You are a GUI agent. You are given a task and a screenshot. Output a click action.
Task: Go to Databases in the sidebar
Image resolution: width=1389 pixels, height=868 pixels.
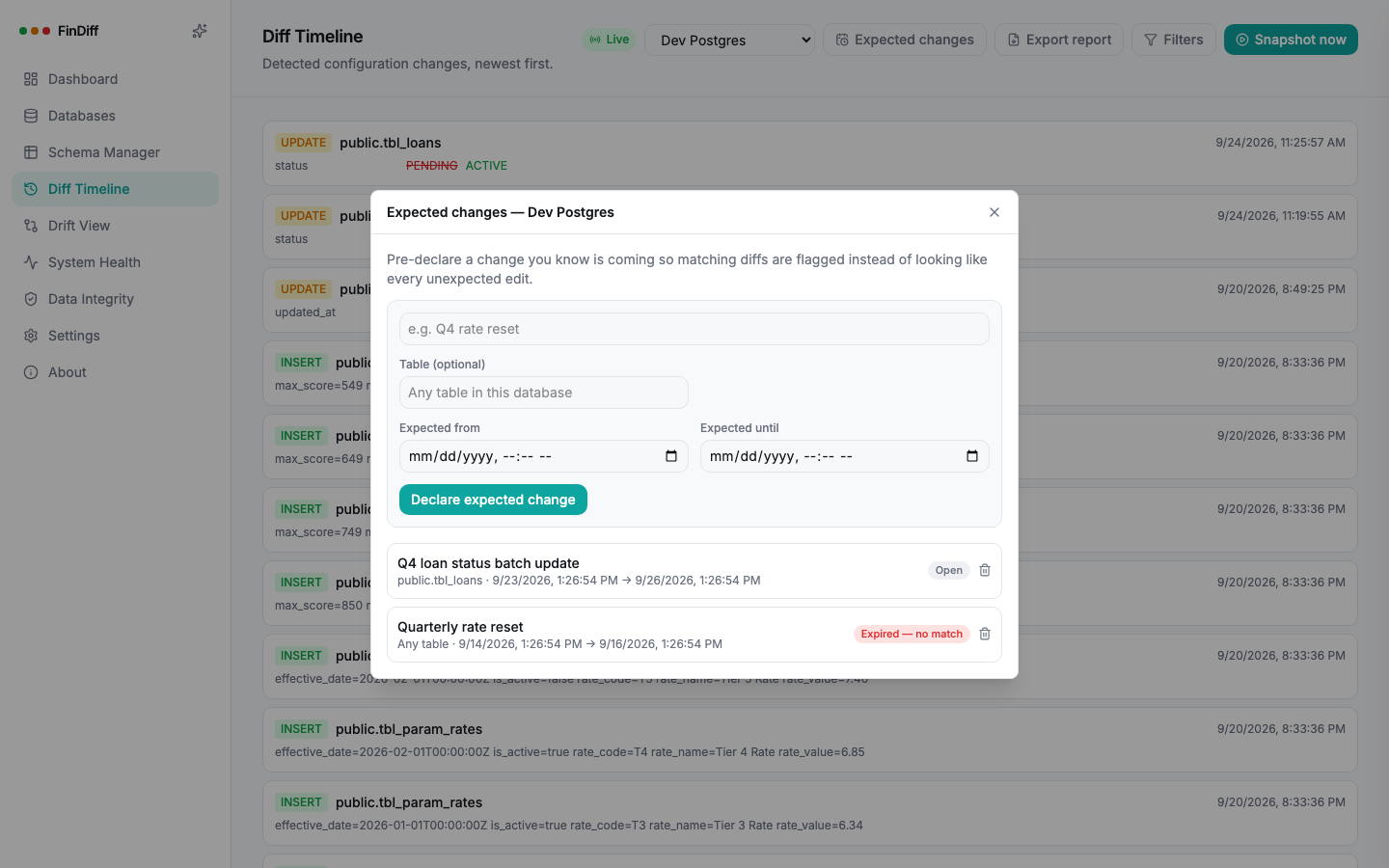[x=115, y=116]
